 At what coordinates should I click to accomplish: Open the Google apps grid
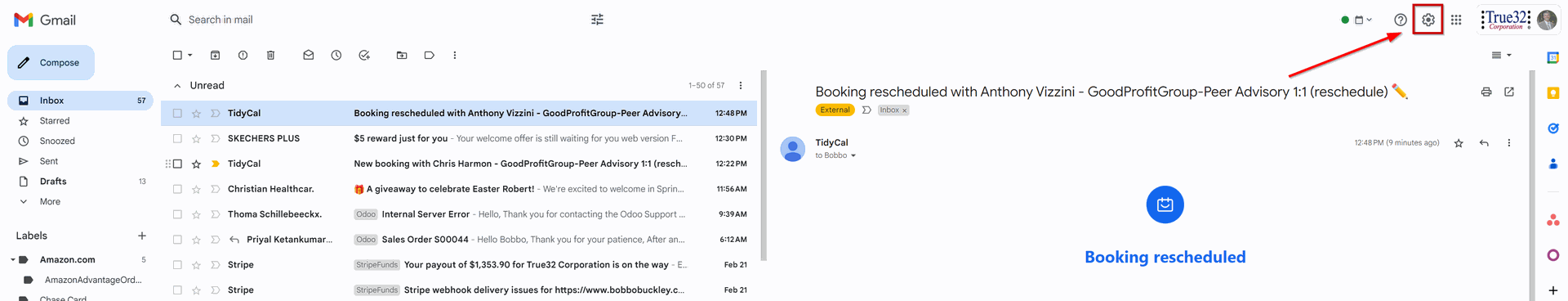coord(1456,20)
